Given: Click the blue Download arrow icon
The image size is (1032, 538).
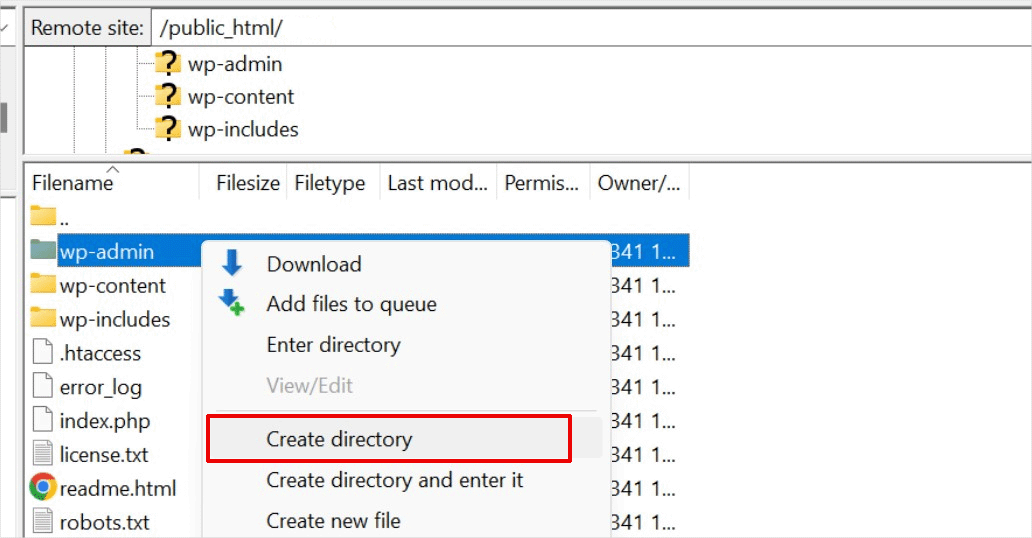Looking at the screenshot, I should [x=232, y=264].
